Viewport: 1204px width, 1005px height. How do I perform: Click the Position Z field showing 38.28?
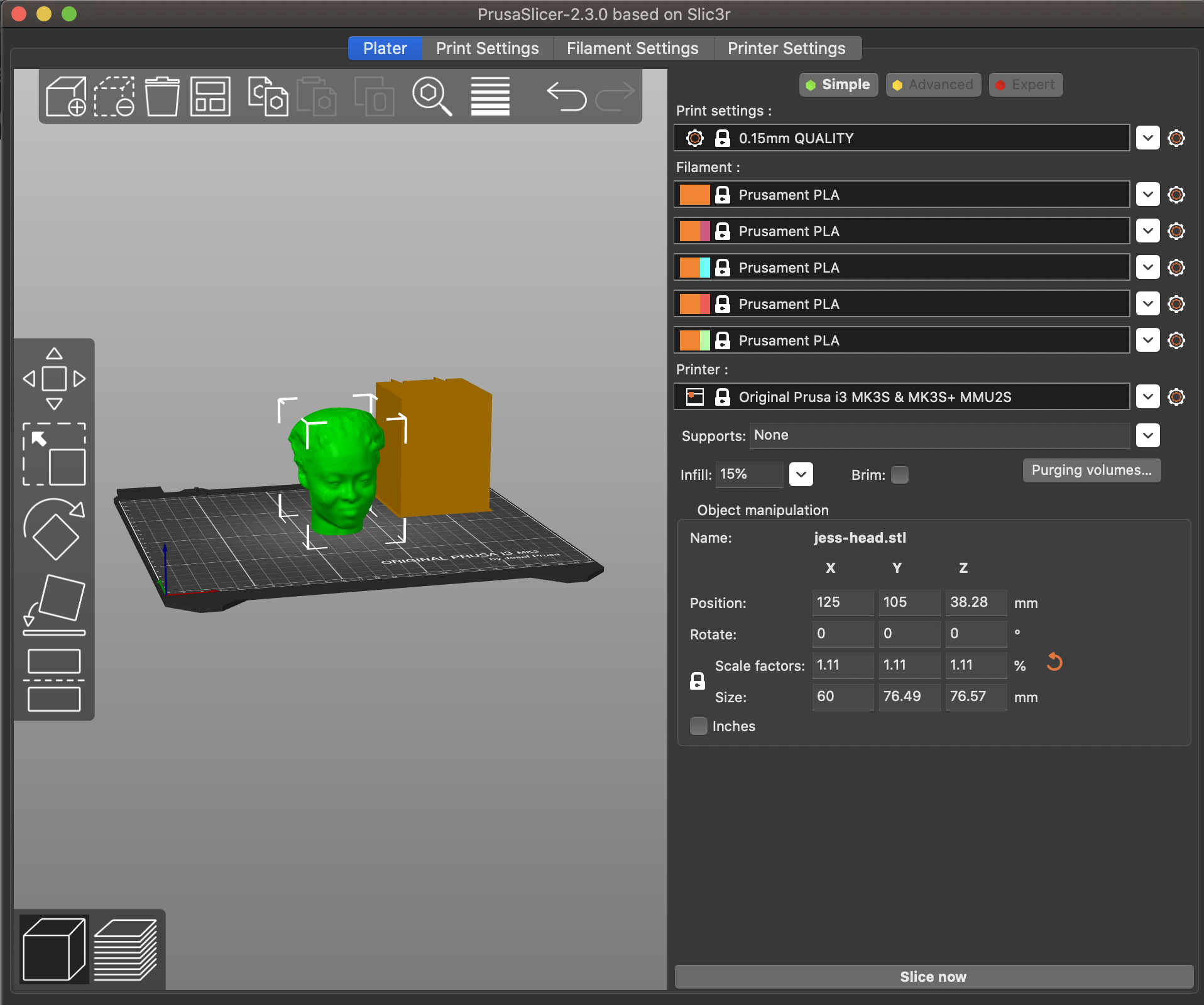click(x=976, y=602)
